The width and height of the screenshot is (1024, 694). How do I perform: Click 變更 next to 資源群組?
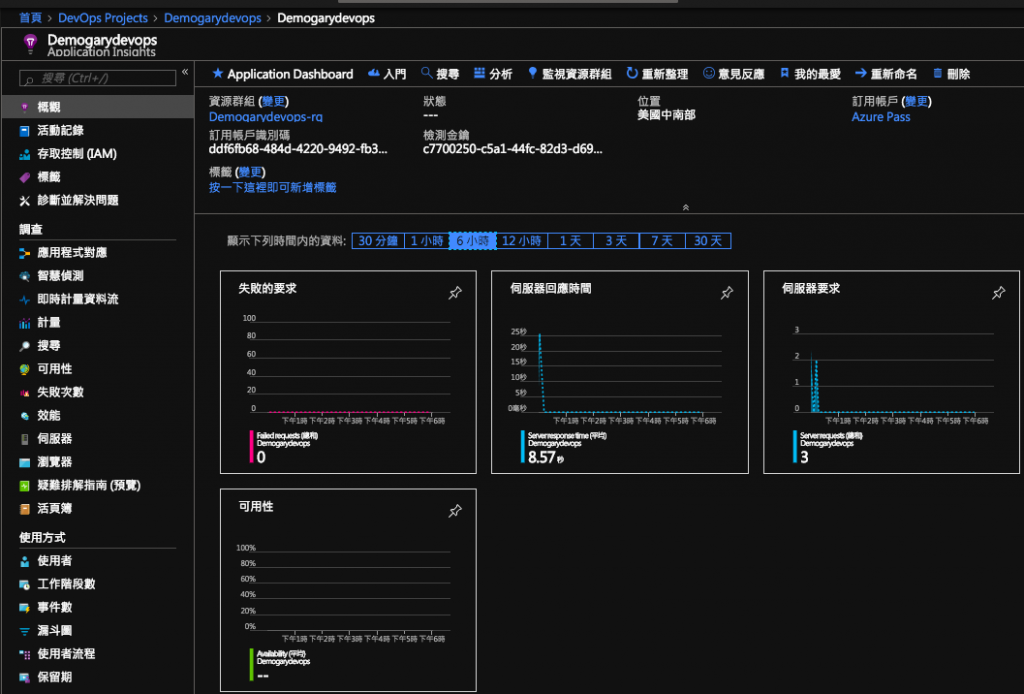[274, 101]
